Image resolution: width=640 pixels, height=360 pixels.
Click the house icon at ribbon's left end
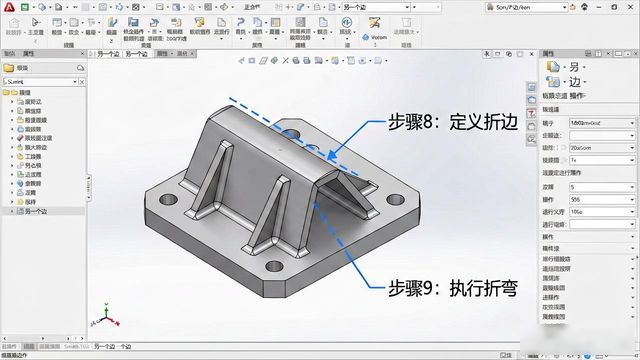pyautogui.click(x=14, y=22)
